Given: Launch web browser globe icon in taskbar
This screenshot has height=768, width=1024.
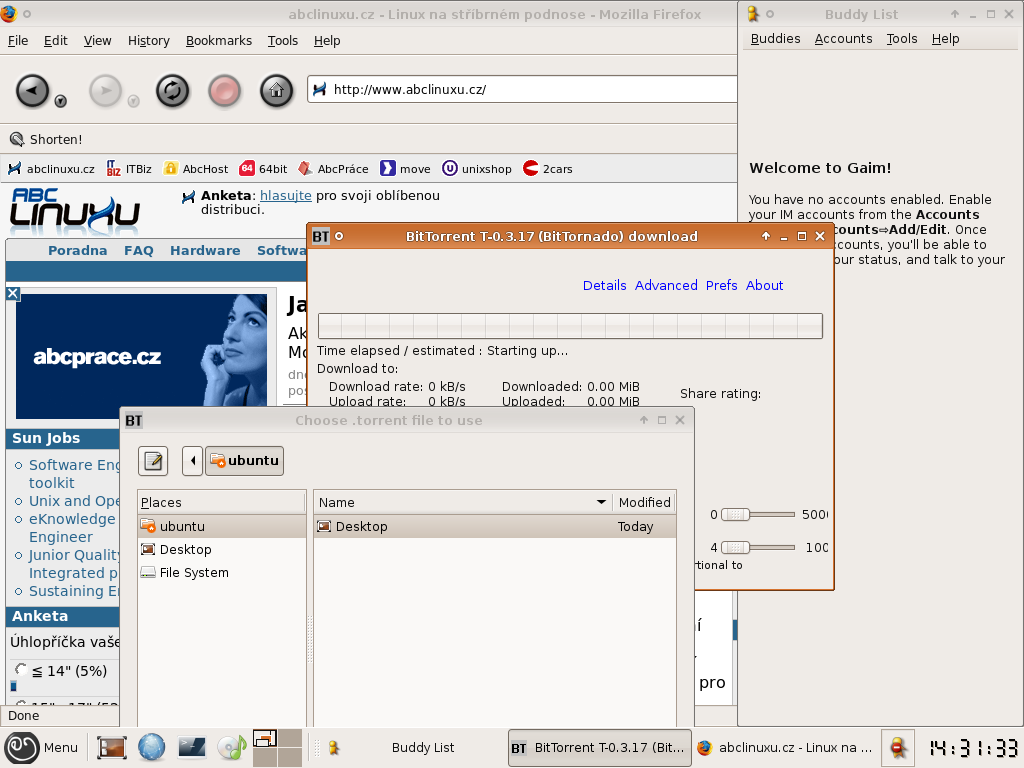Looking at the screenshot, I should point(152,748).
